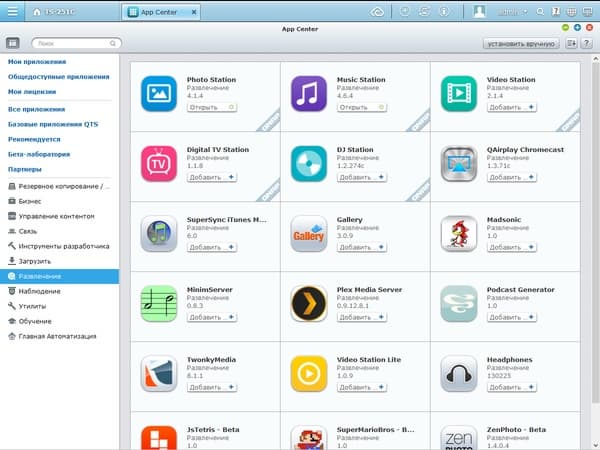The height and width of the screenshot is (450, 600).
Task: Select the Music Station app icon
Action: coord(309,93)
